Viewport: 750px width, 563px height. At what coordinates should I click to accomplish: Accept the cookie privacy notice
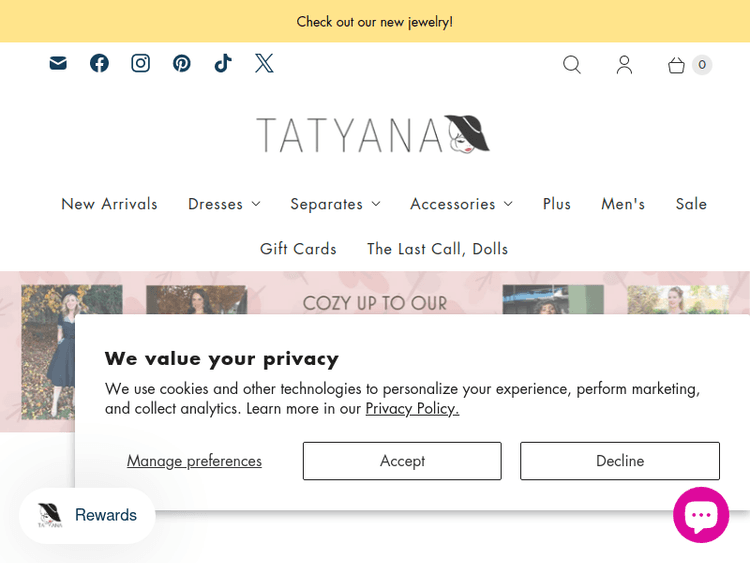[x=402, y=461]
